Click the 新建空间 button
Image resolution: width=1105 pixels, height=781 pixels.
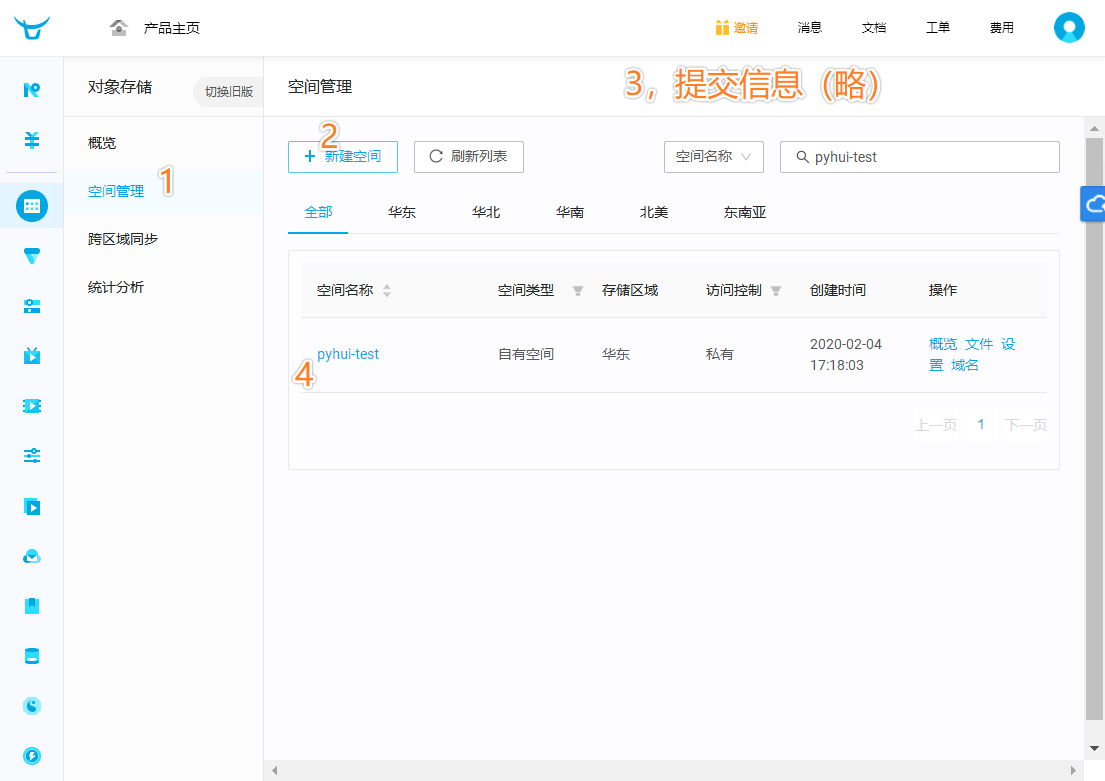click(x=342, y=156)
